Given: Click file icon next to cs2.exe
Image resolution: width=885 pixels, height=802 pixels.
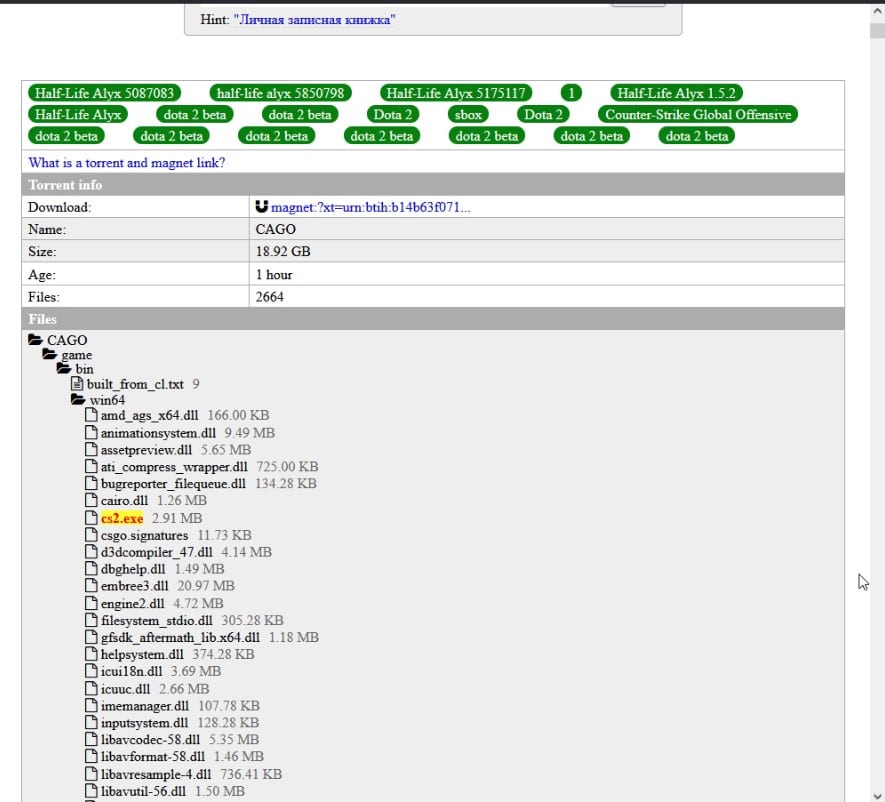Looking at the screenshot, I should pos(91,518).
